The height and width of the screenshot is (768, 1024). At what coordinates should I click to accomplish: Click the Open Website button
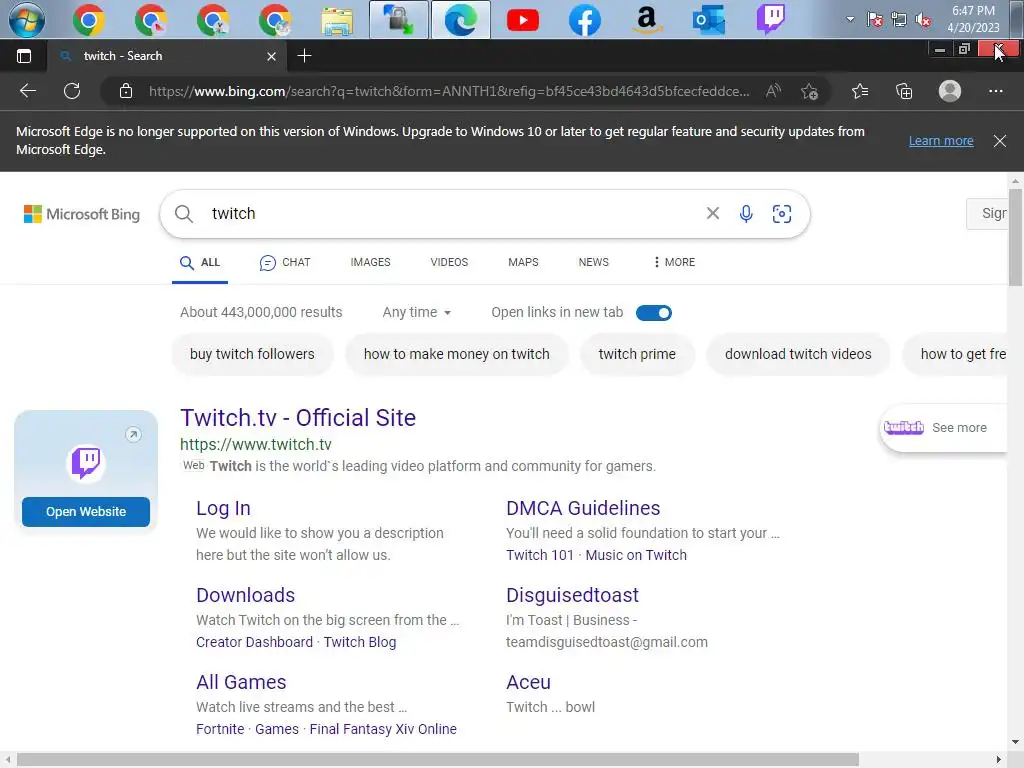click(86, 512)
